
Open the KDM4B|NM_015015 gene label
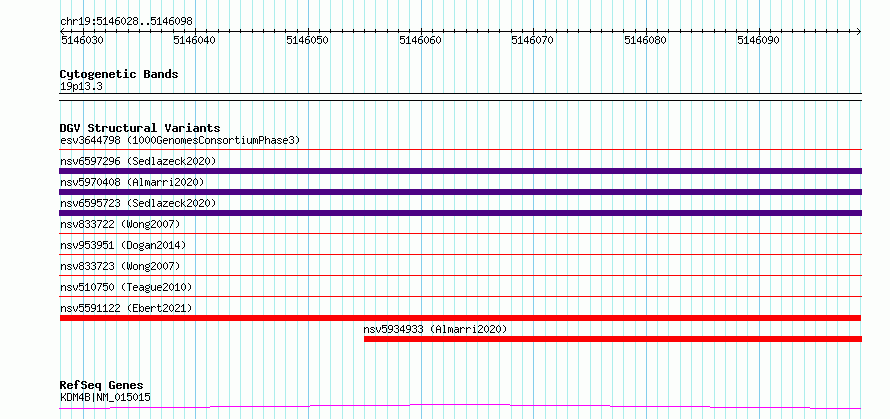tap(105, 397)
